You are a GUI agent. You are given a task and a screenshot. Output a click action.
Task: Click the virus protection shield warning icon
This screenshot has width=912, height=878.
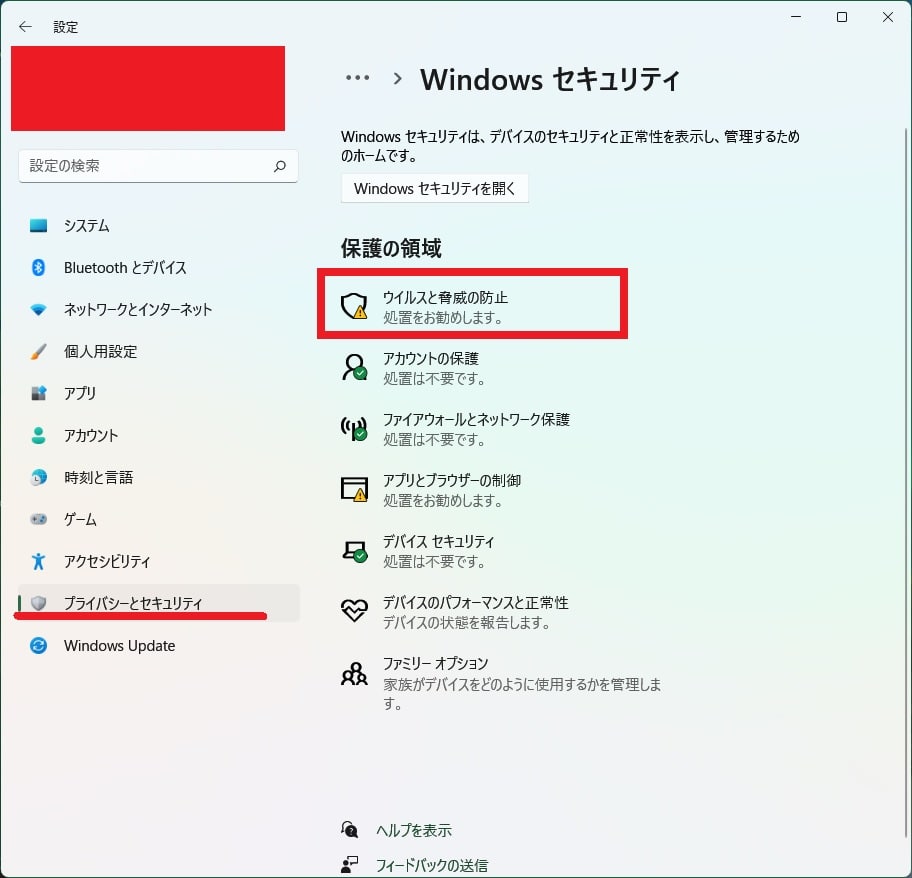point(354,306)
